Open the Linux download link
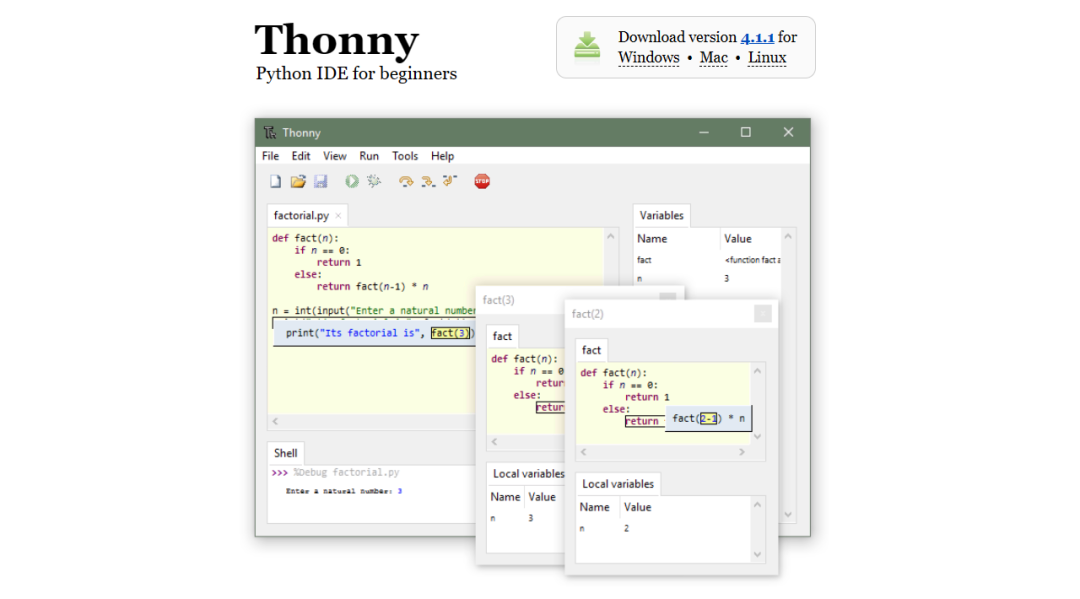Screen dimensions: 1080x599 (767, 58)
